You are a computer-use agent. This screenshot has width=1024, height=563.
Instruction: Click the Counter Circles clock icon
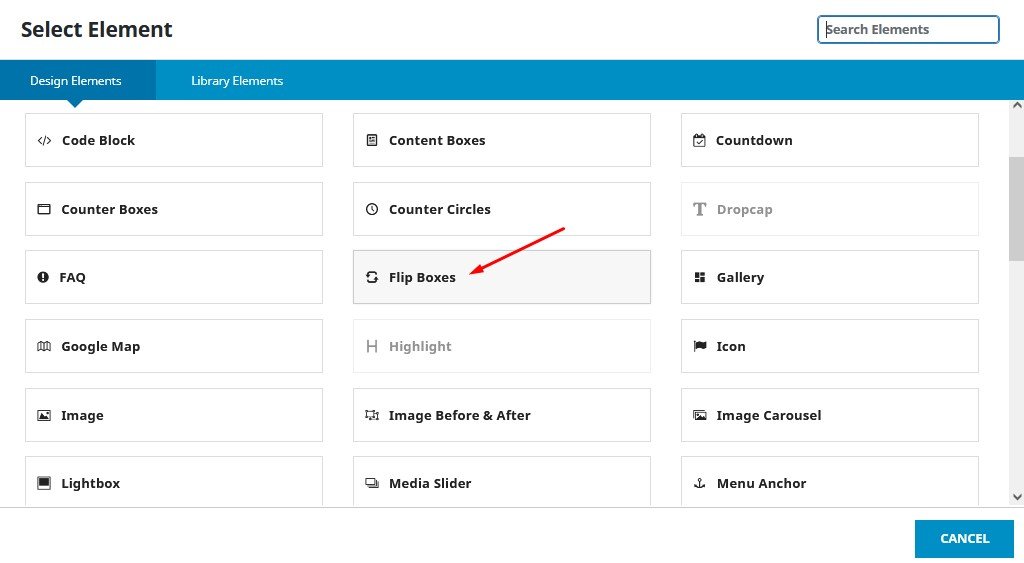[x=372, y=210]
